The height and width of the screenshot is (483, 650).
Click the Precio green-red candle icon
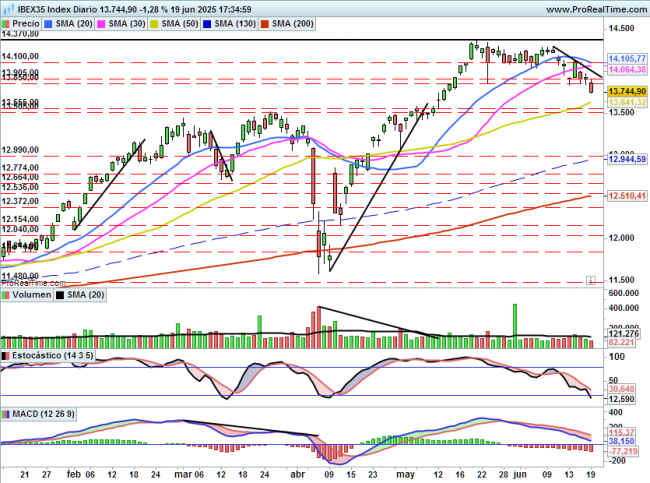point(6,24)
